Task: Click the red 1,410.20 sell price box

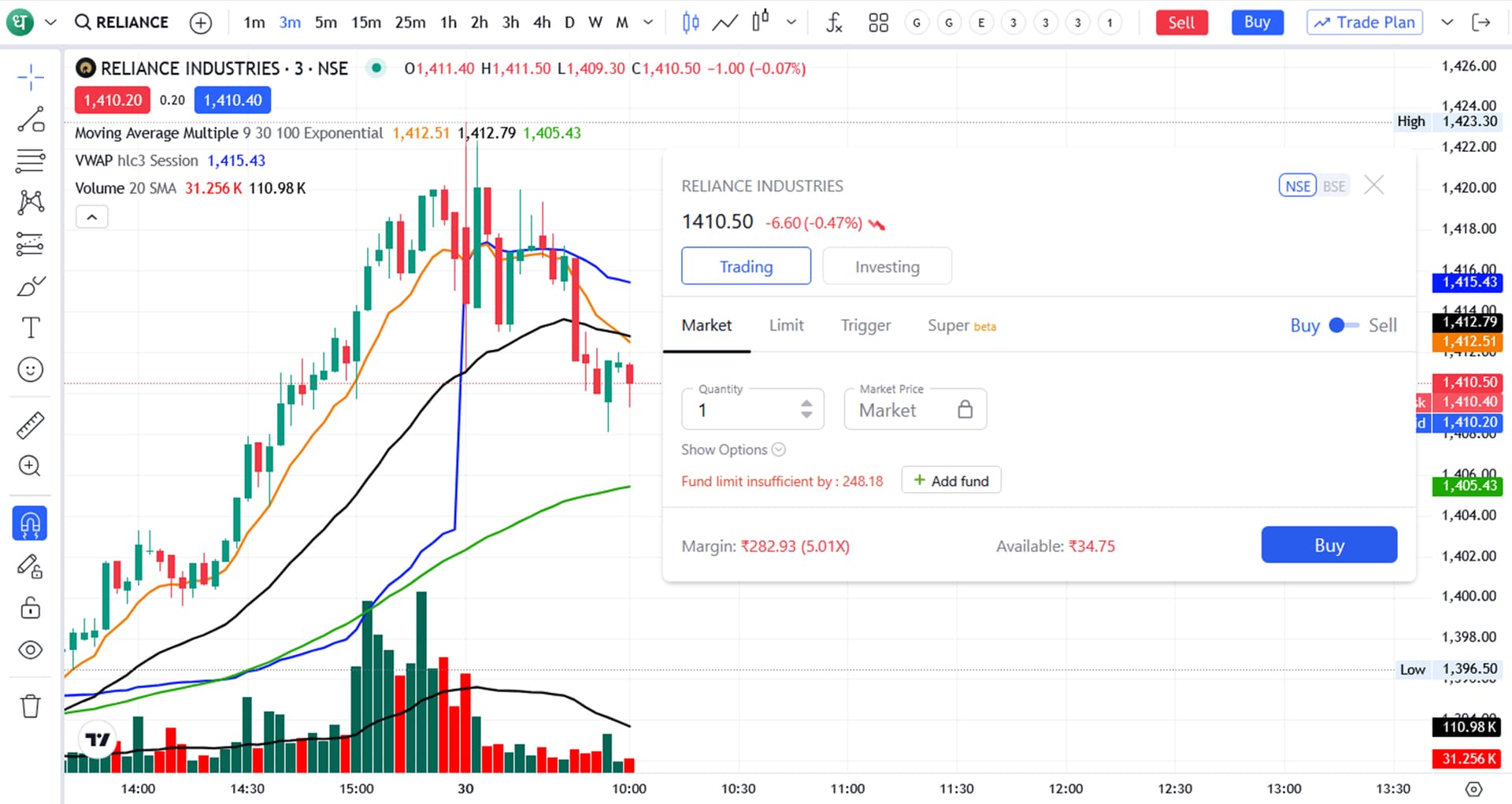Action: (x=113, y=100)
